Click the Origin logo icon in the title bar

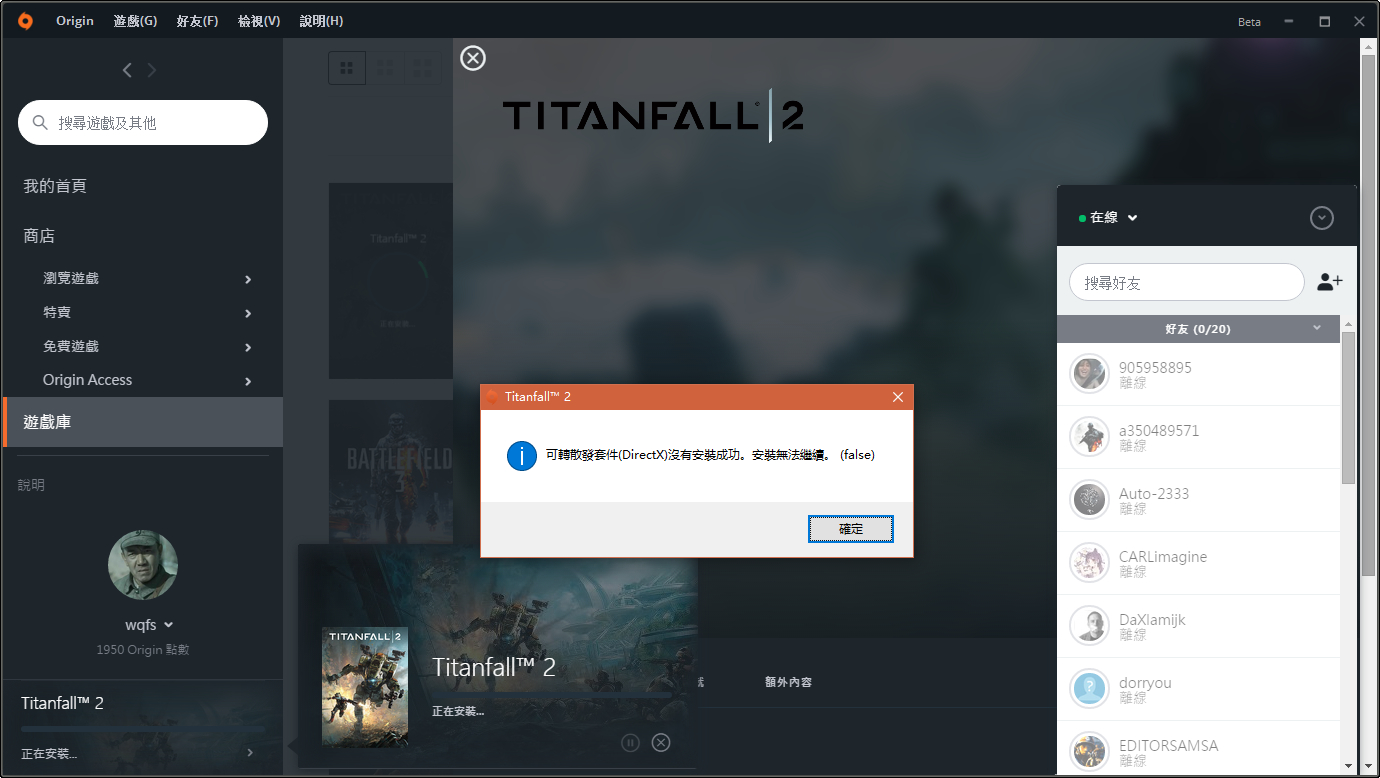coord(25,21)
